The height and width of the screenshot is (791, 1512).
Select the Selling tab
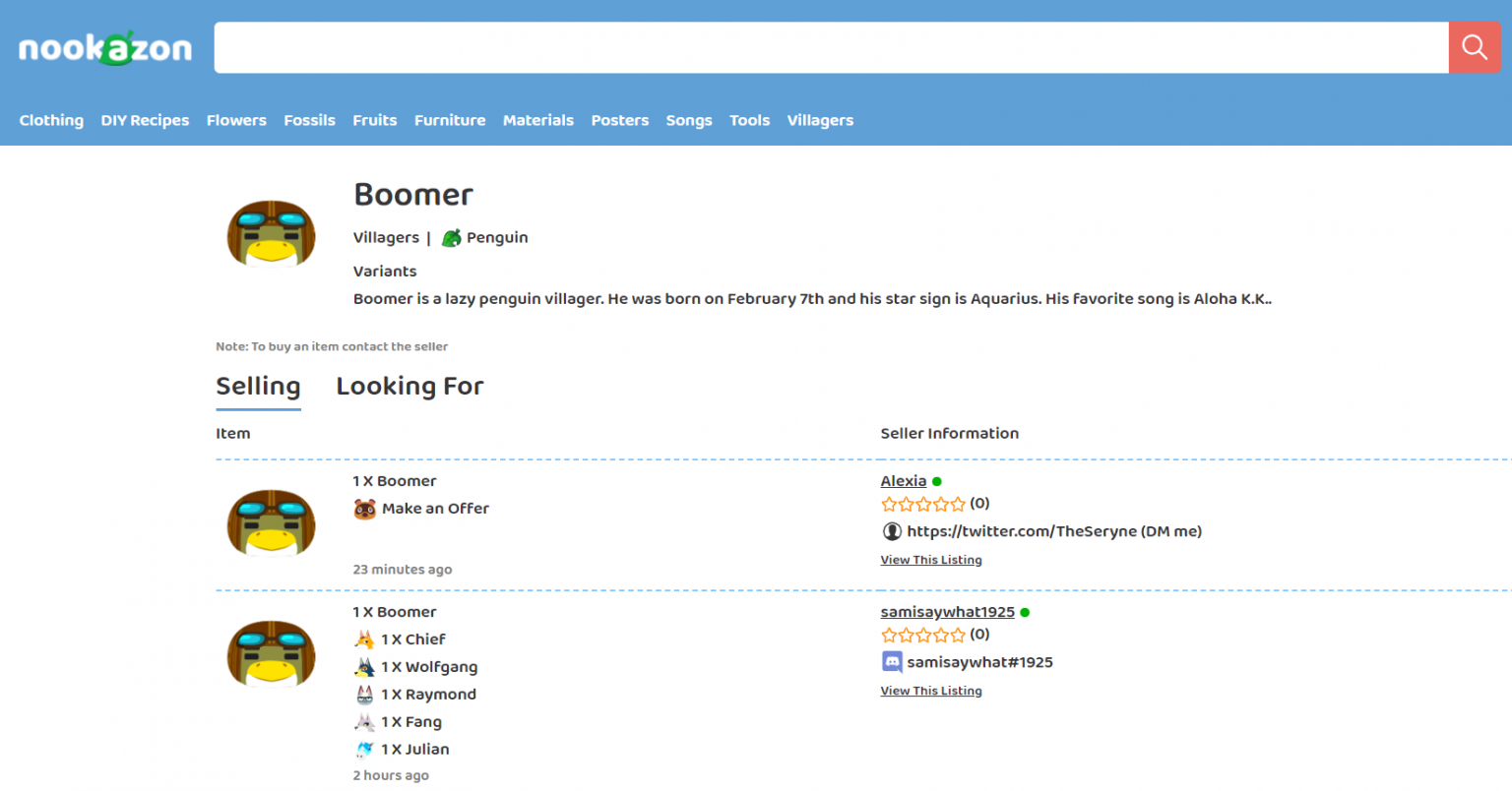coord(258,387)
